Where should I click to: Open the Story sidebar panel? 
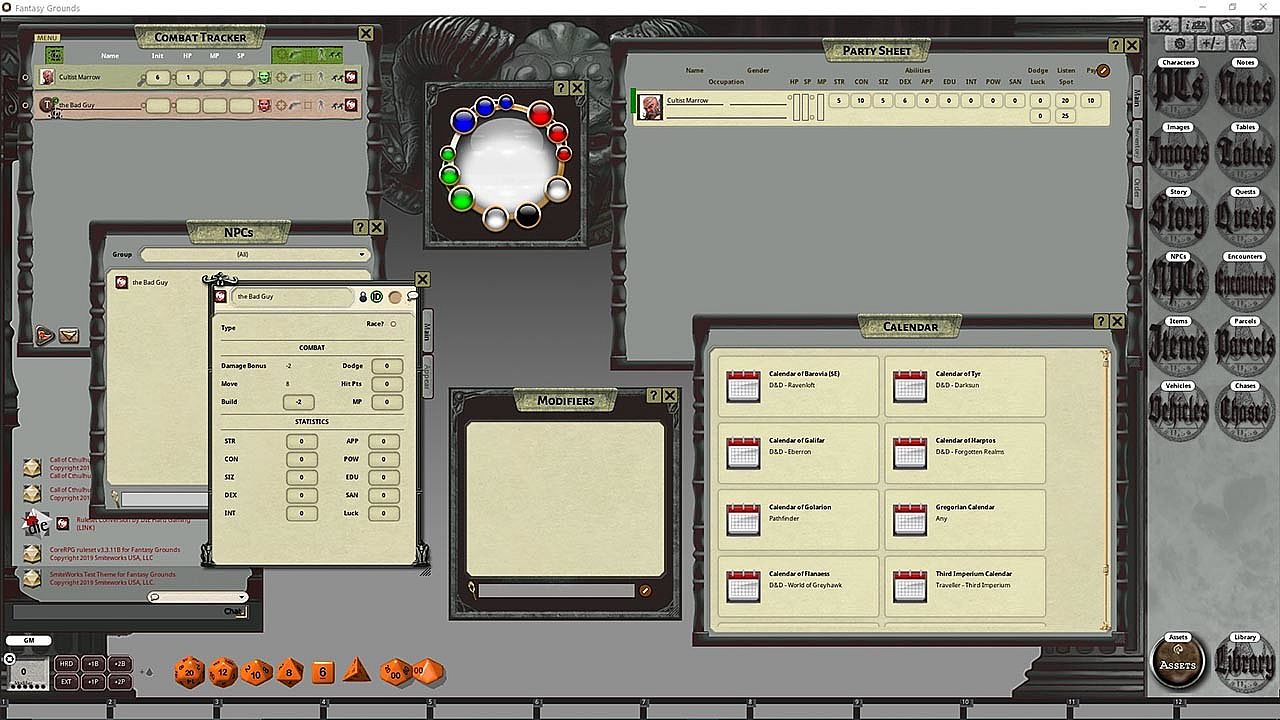click(x=1178, y=216)
